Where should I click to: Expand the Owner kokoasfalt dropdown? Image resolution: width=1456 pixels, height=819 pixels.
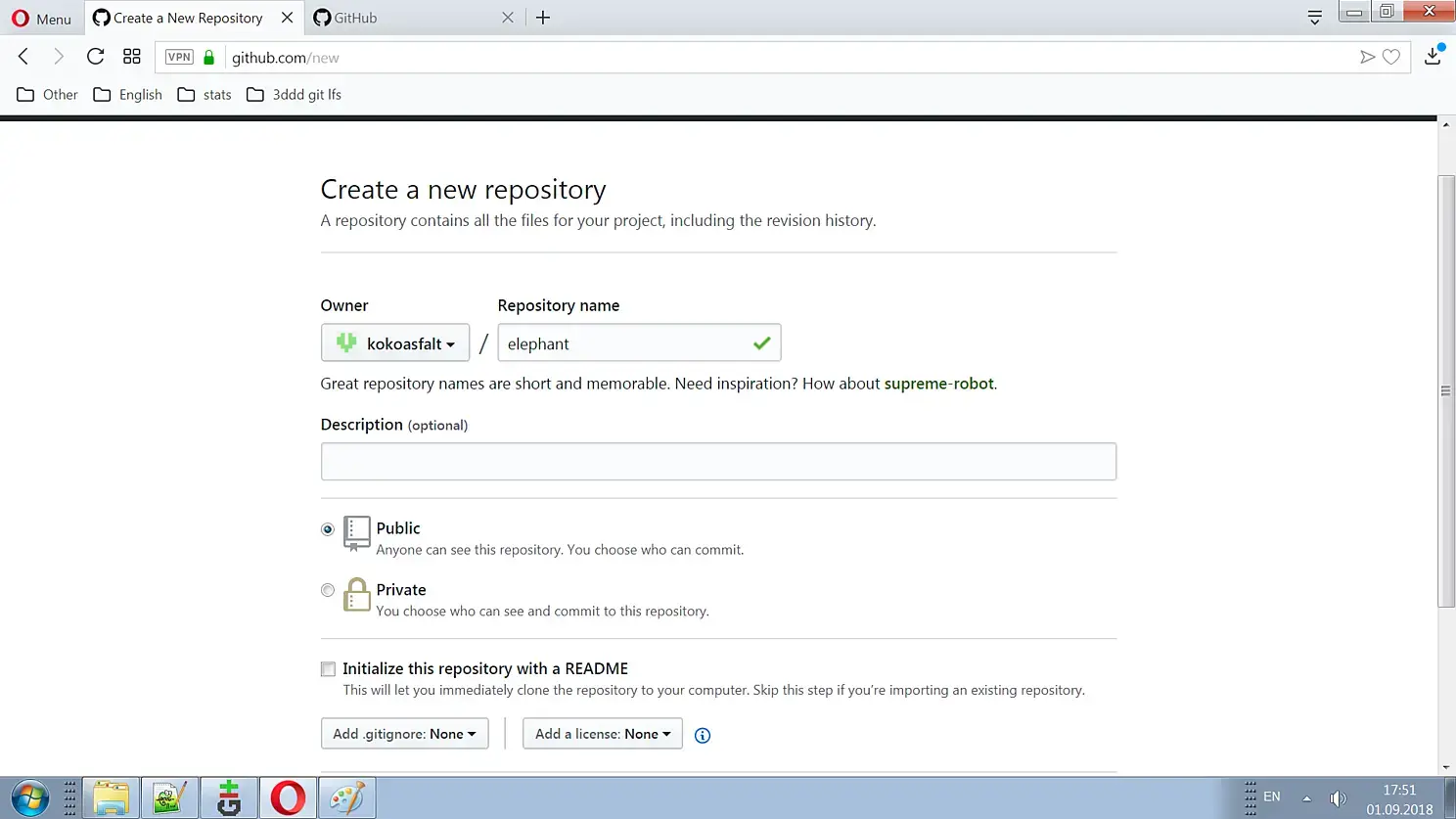[x=395, y=343]
